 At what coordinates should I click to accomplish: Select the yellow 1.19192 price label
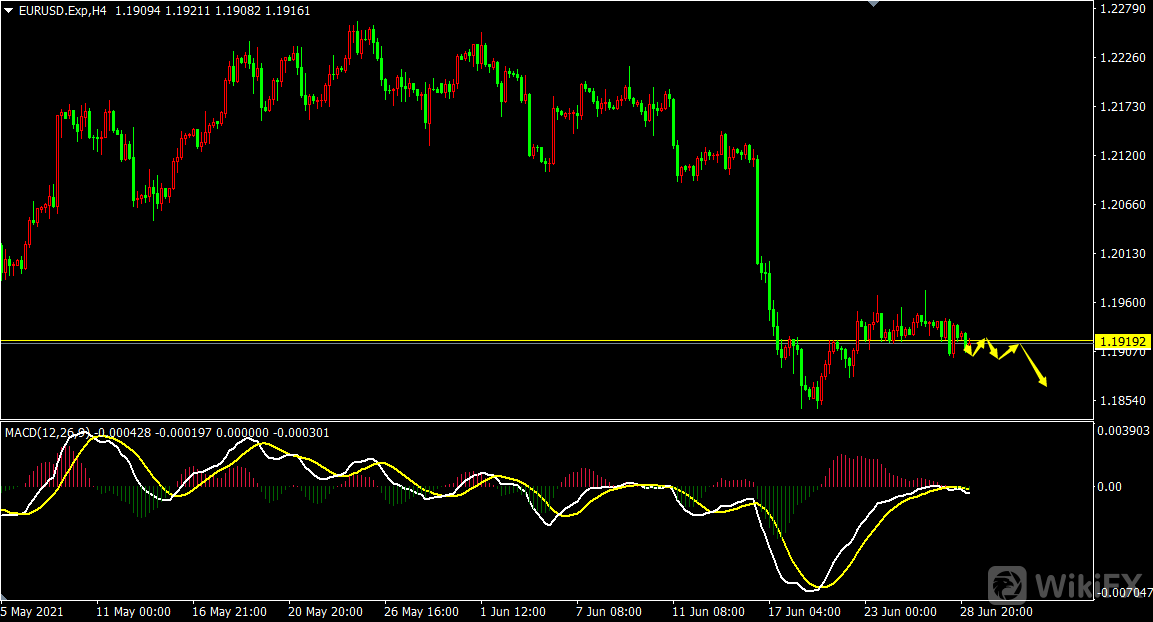[1124, 342]
